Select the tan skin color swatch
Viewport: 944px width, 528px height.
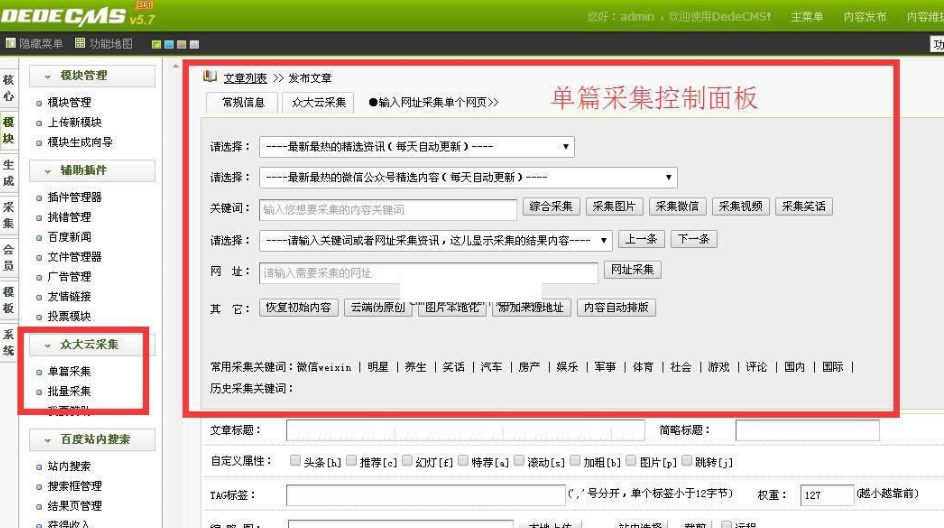(181, 45)
